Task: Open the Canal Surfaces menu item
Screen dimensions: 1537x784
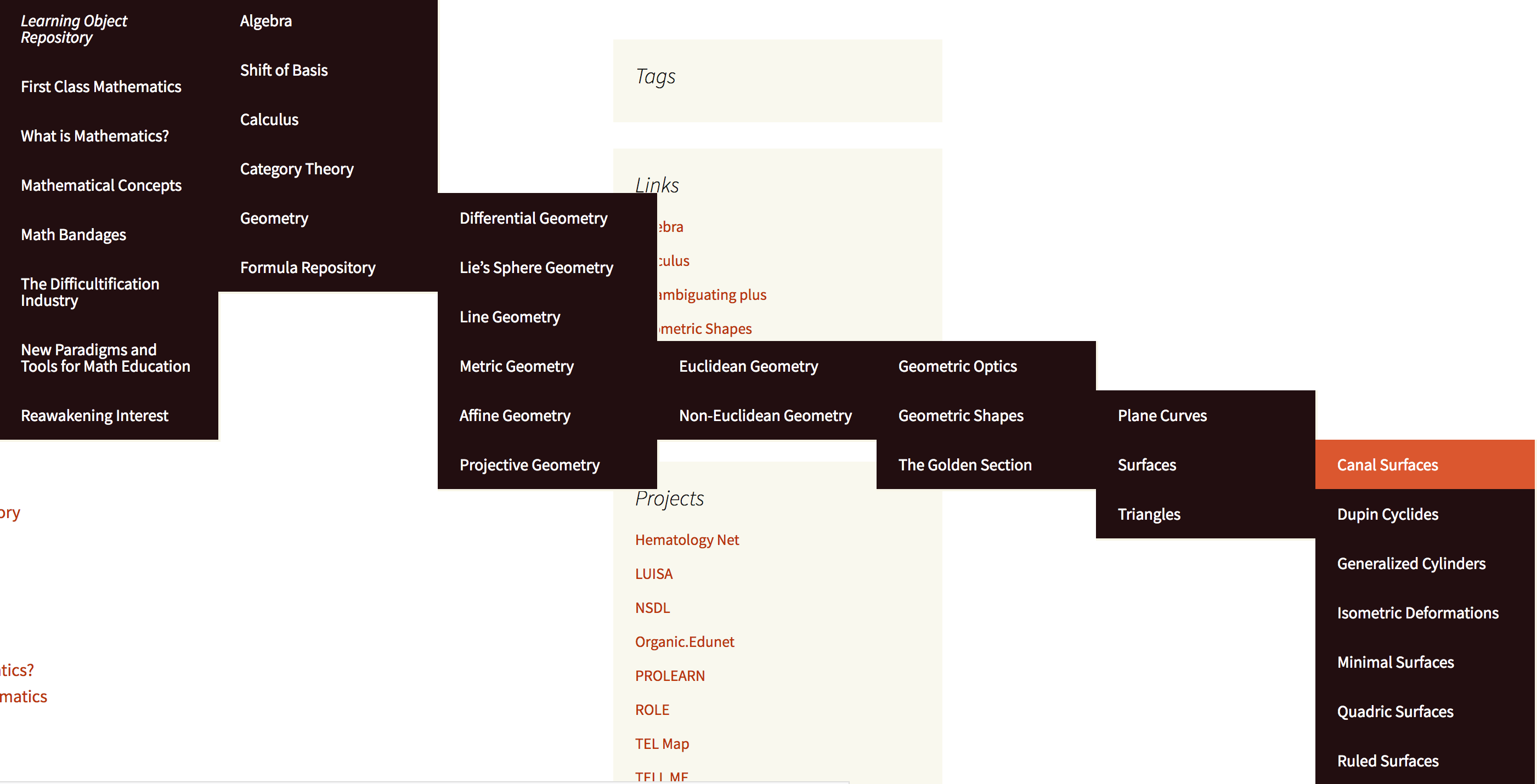Action: click(x=1387, y=464)
